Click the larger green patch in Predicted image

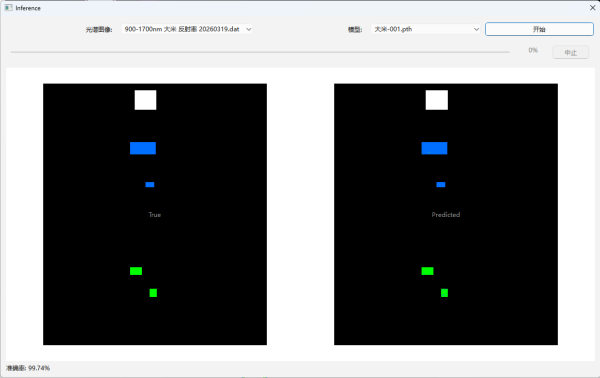427,271
